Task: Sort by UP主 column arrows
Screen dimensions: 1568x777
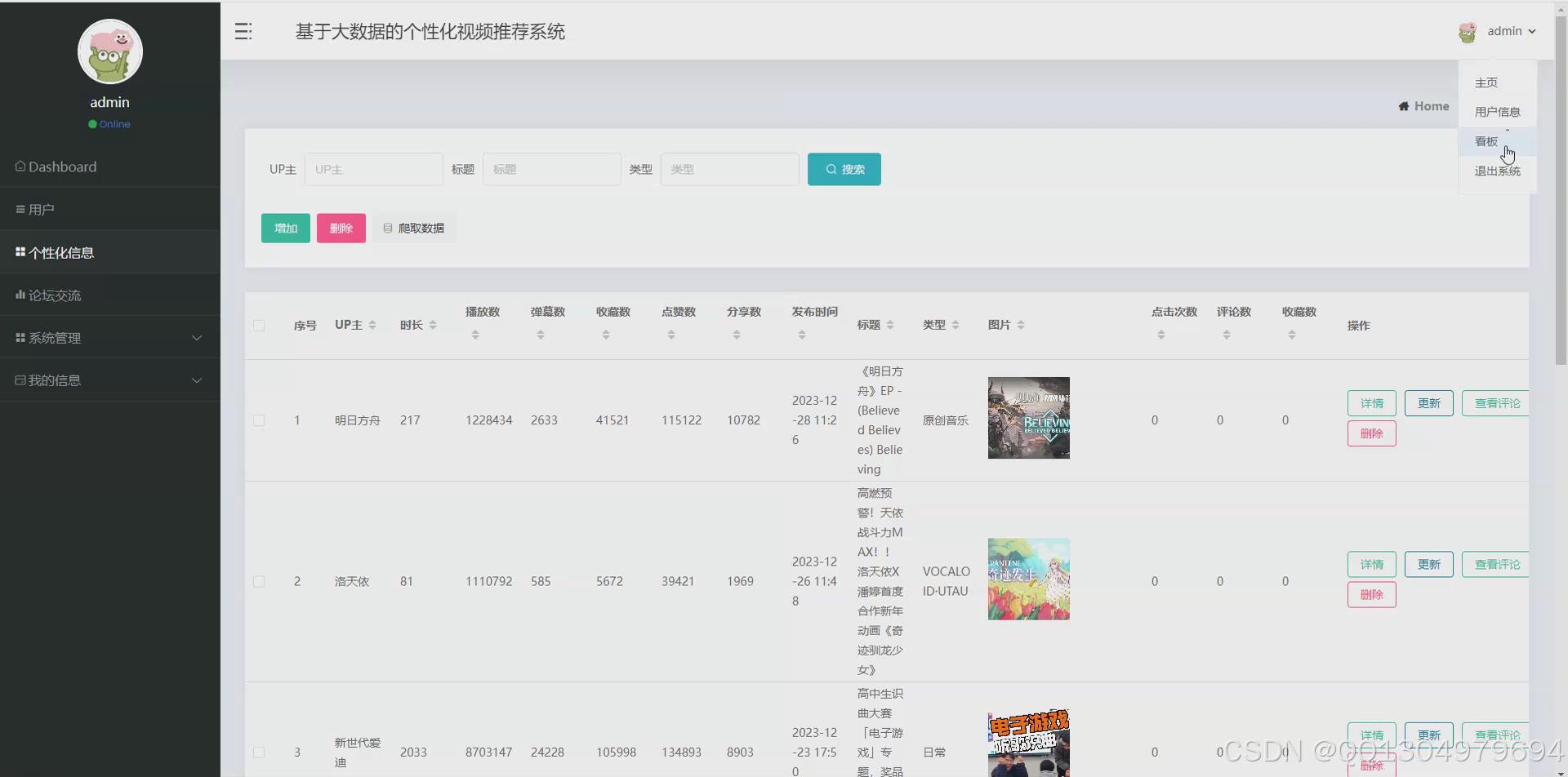Action: point(372,325)
